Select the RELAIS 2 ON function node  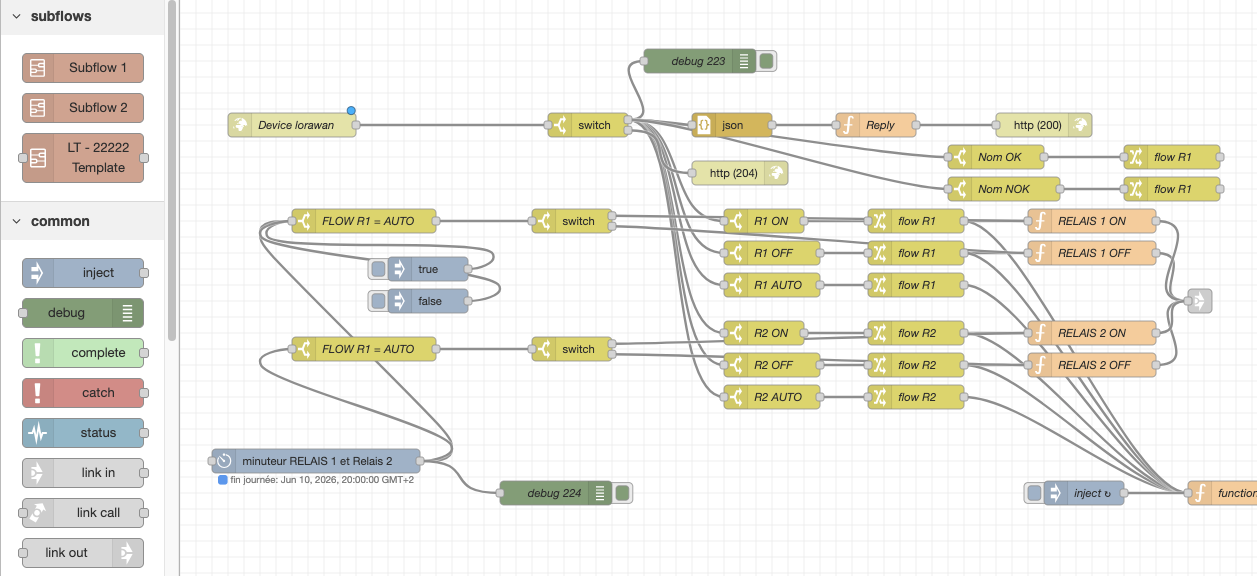[1092, 333]
